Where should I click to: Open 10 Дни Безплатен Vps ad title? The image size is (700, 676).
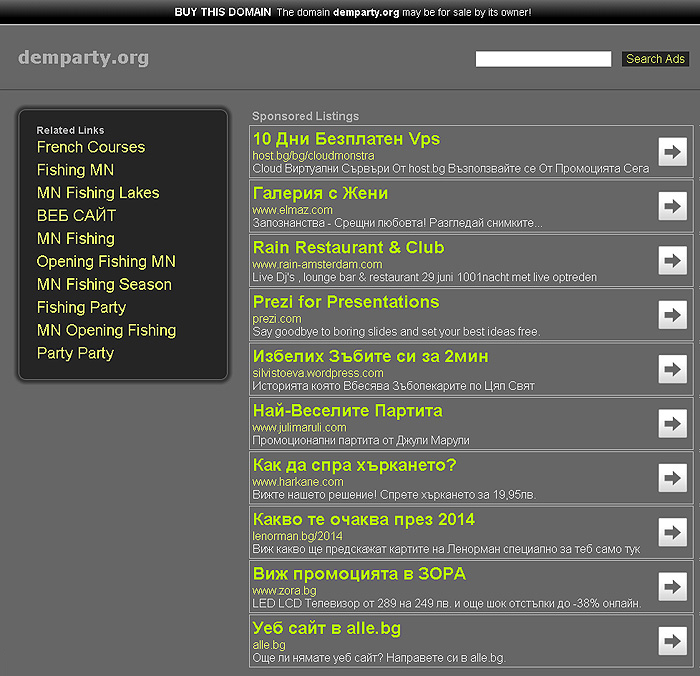click(346, 139)
